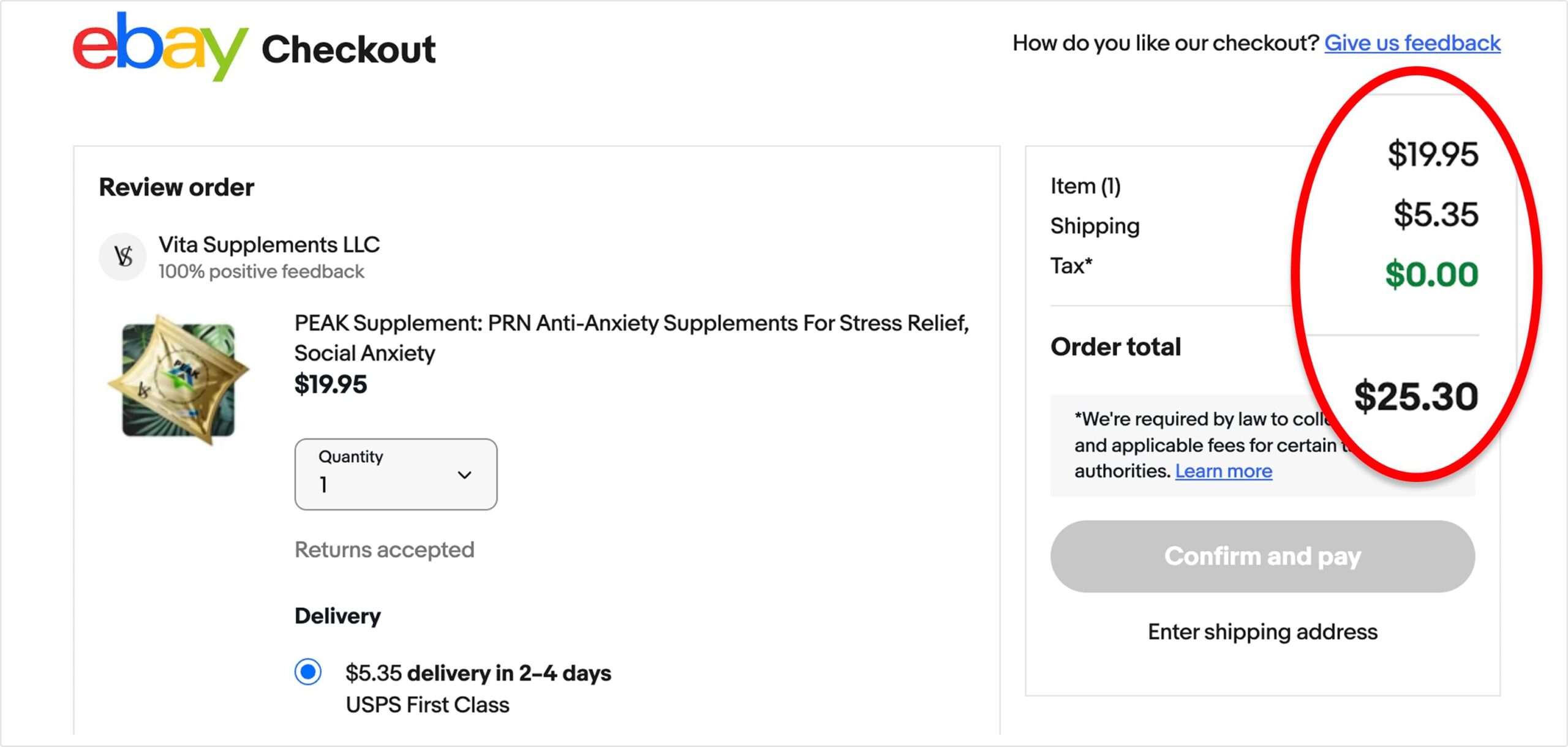The width and height of the screenshot is (1568, 747).
Task: Click the Quantity dropdown chevron arrow
Action: pyautogui.click(x=465, y=475)
